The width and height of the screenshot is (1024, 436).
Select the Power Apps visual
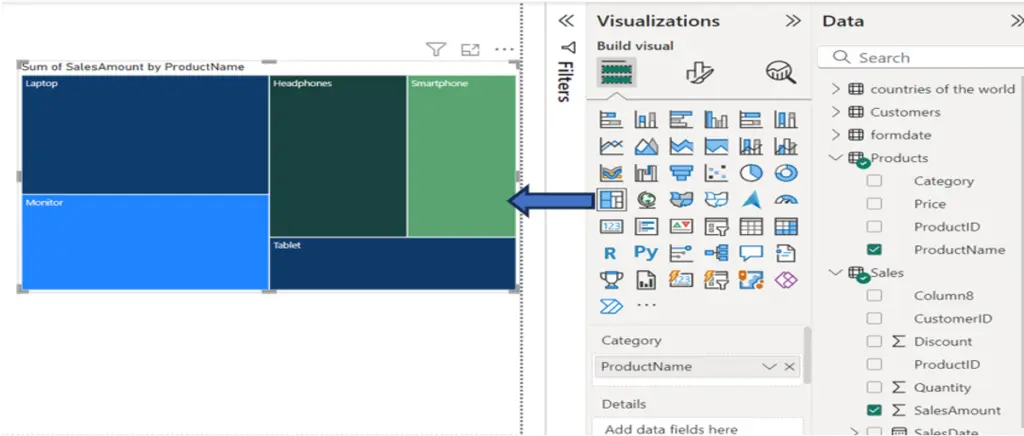[786, 280]
